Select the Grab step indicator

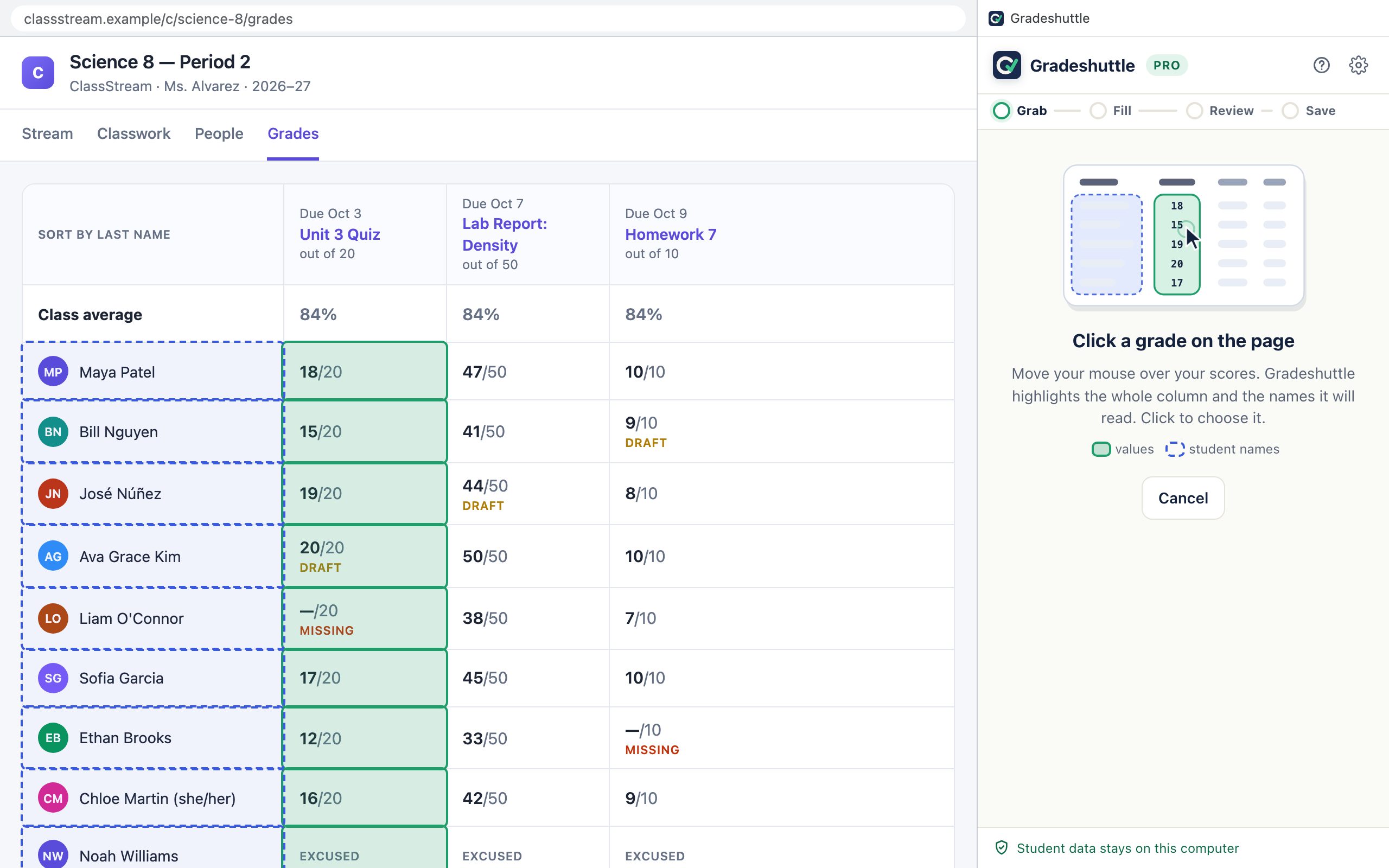click(x=1020, y=111)
